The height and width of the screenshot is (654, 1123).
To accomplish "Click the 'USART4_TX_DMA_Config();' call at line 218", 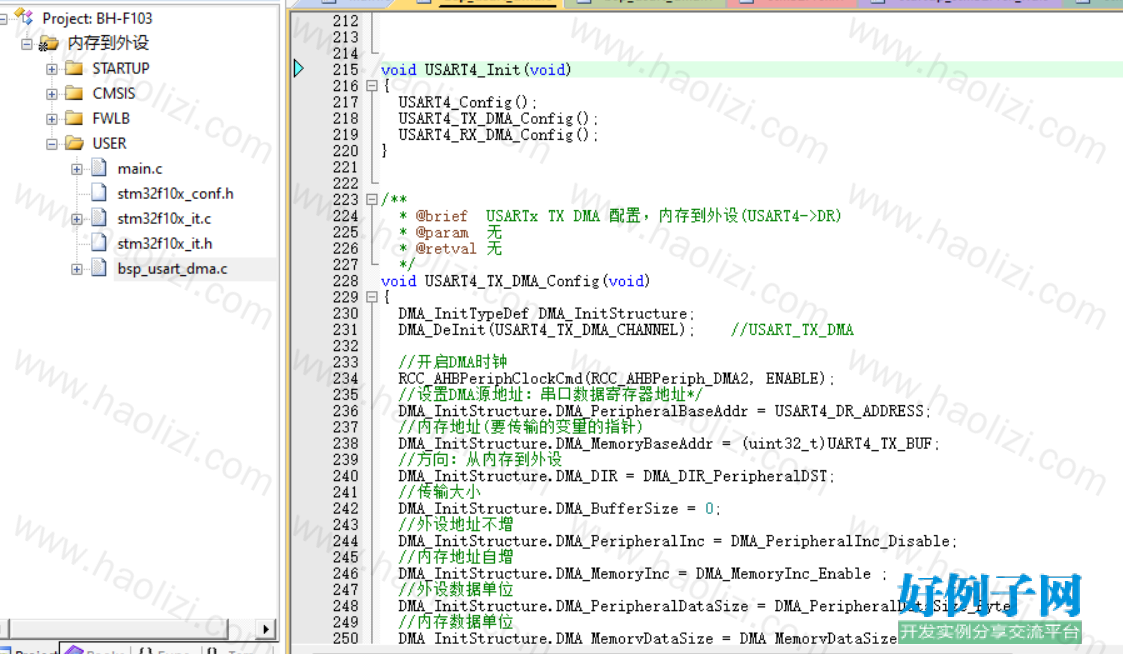I will [x=498, y=118].
